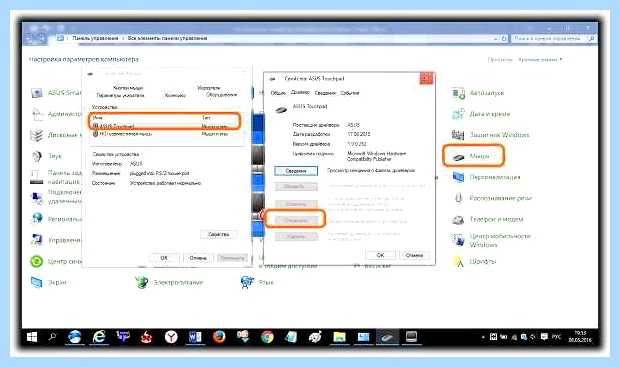Viewport: 620px width, 367px height.
Task: Click Отмена in mouse properties dialog
Action: [x=198, y=258]
